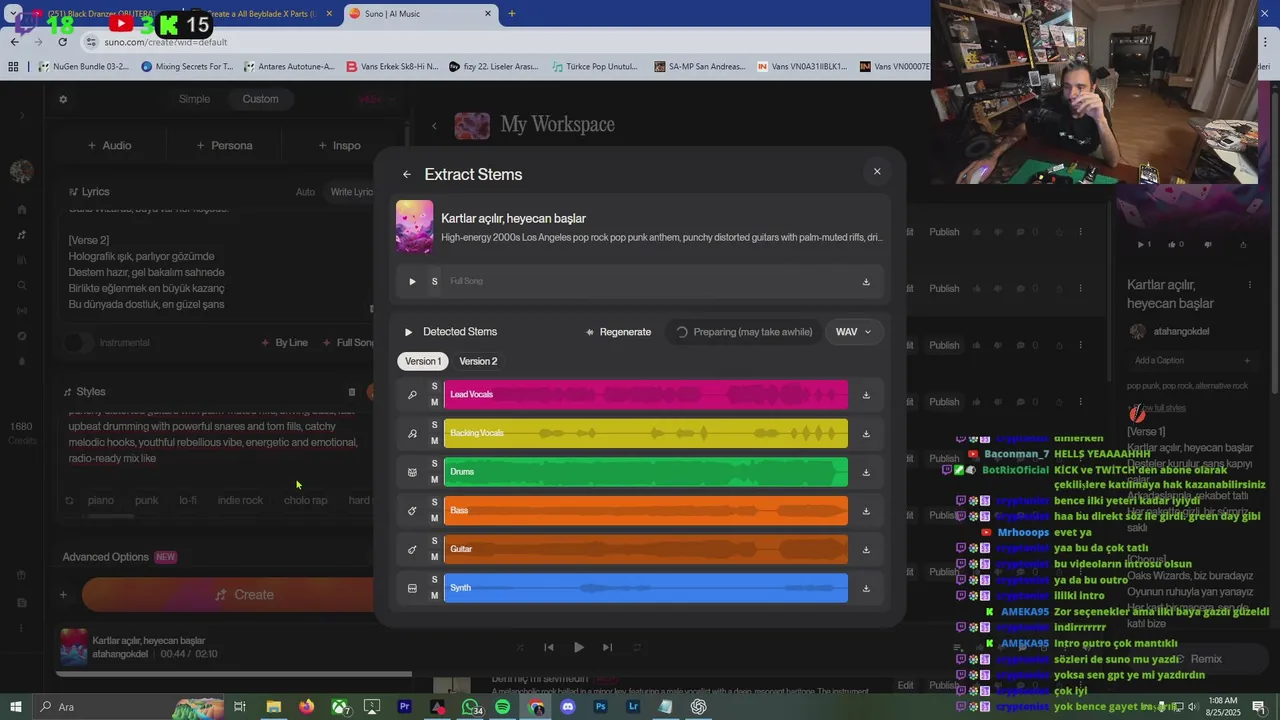Download the Synth stem
1280x720 pixels.
tap(866, 588)
